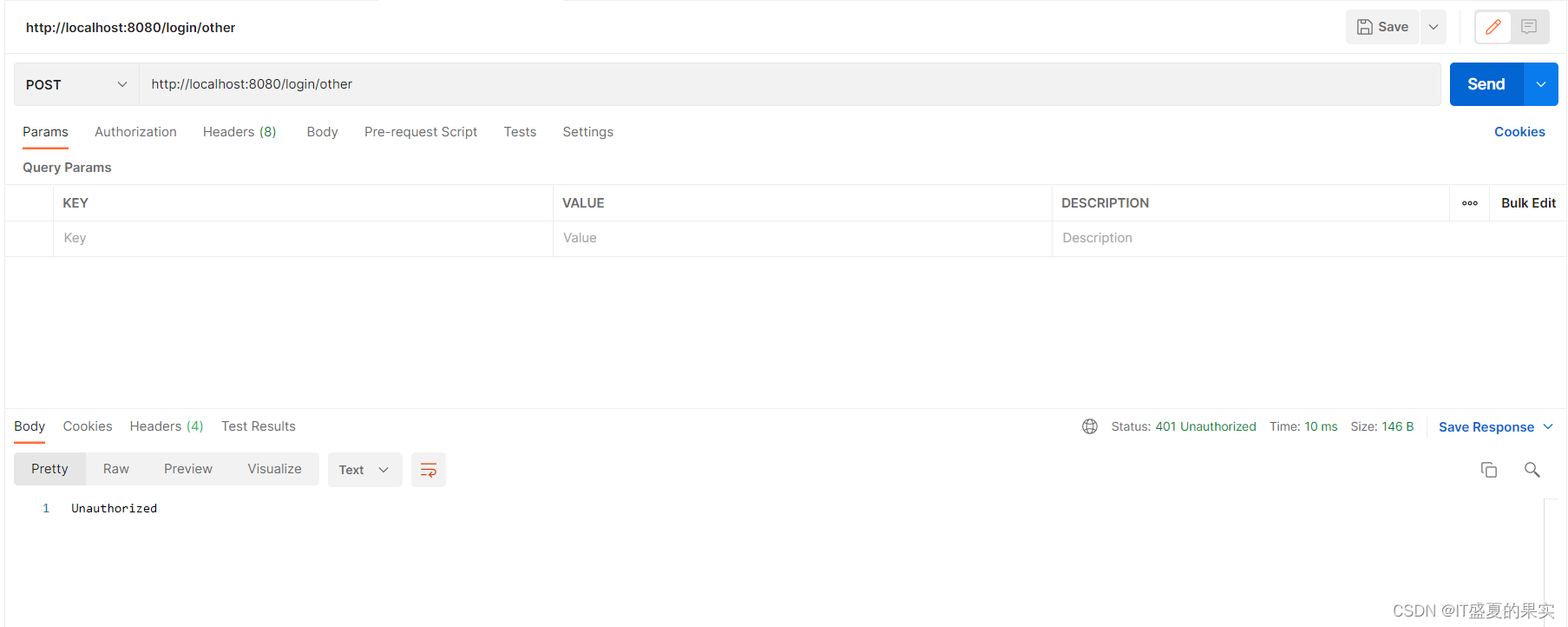The width and height of the screenshot is (1568, 627).
Task: Open the comments icon
Action: (x=1529, y=27)
